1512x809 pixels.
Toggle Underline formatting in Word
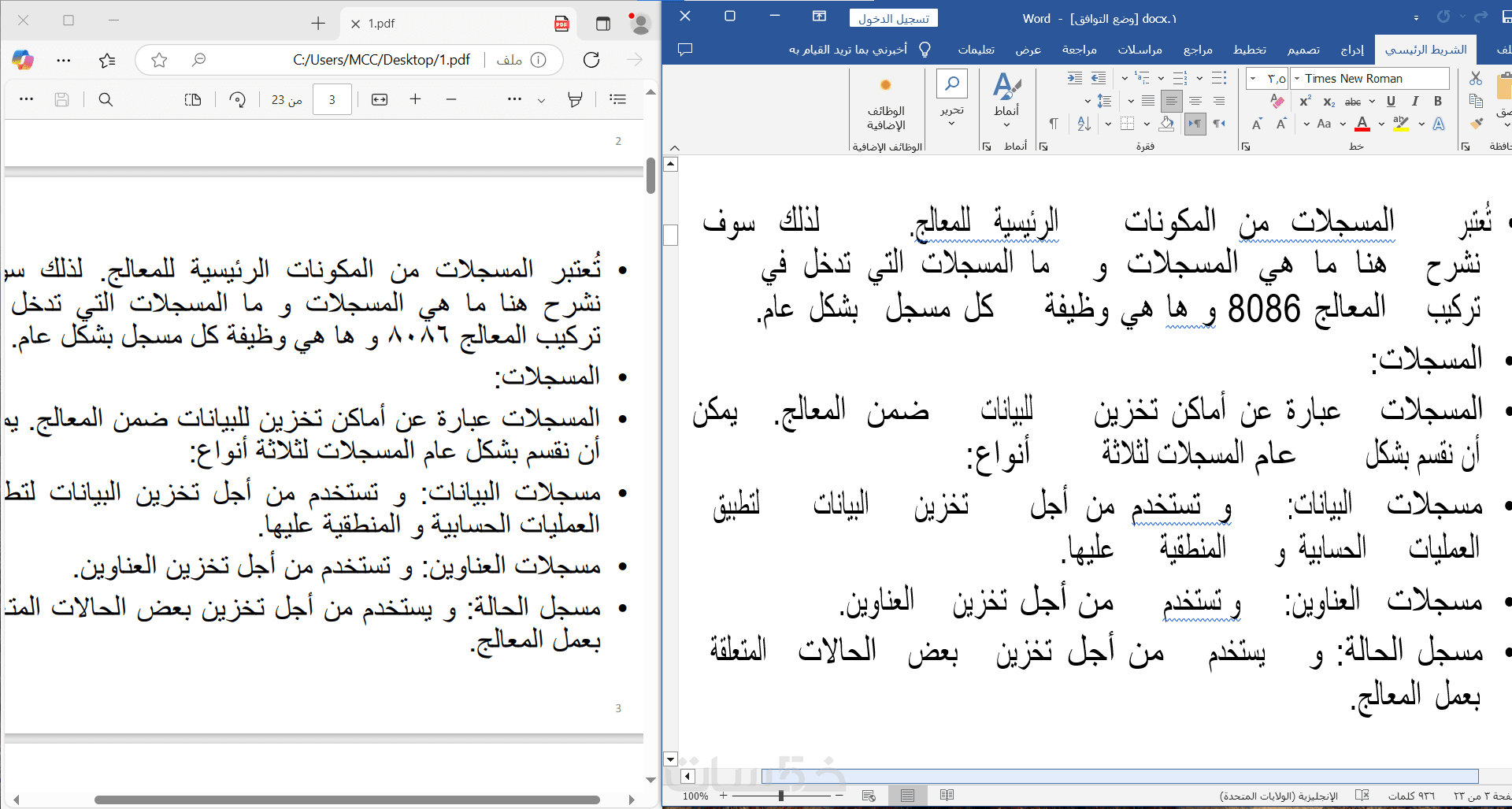pos(1391,102)
